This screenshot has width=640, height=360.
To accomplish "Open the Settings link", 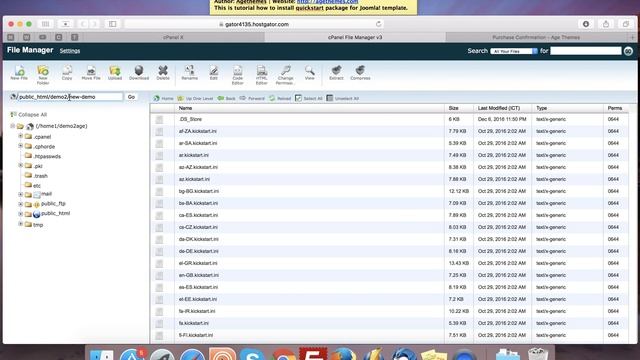I will pyautogui.click(x=70, y=51).
